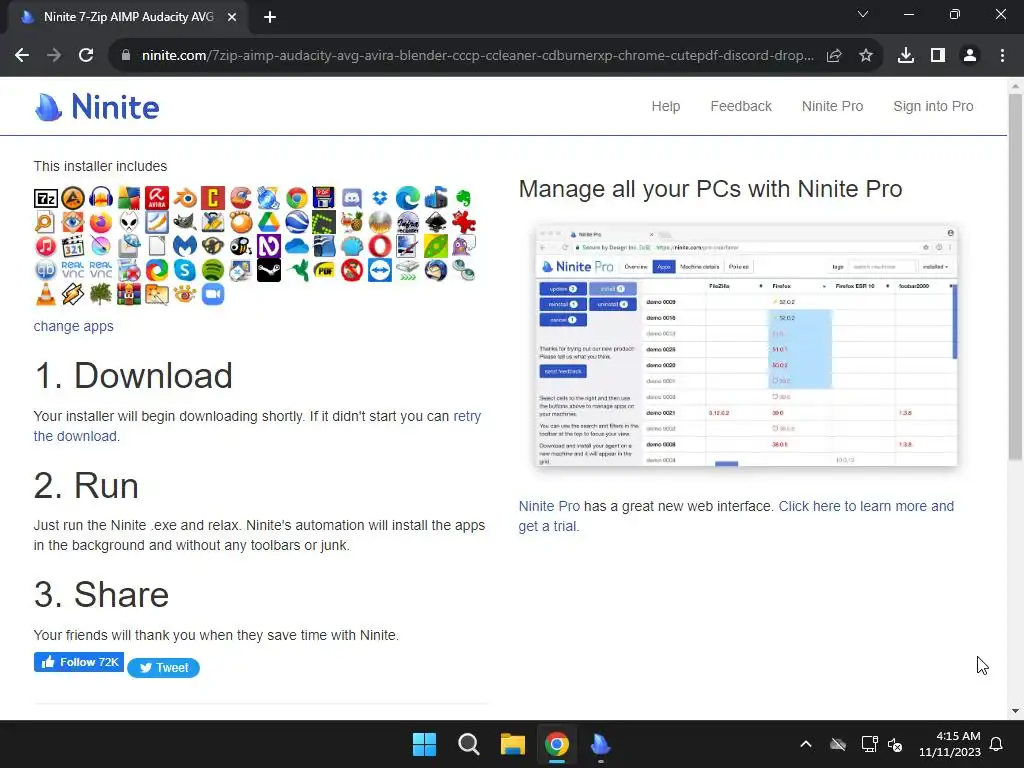Image resolution: width=1024 pixels, height=768 pixels.
Task: Click the Chrome icon in installer list
Action: 296,198
